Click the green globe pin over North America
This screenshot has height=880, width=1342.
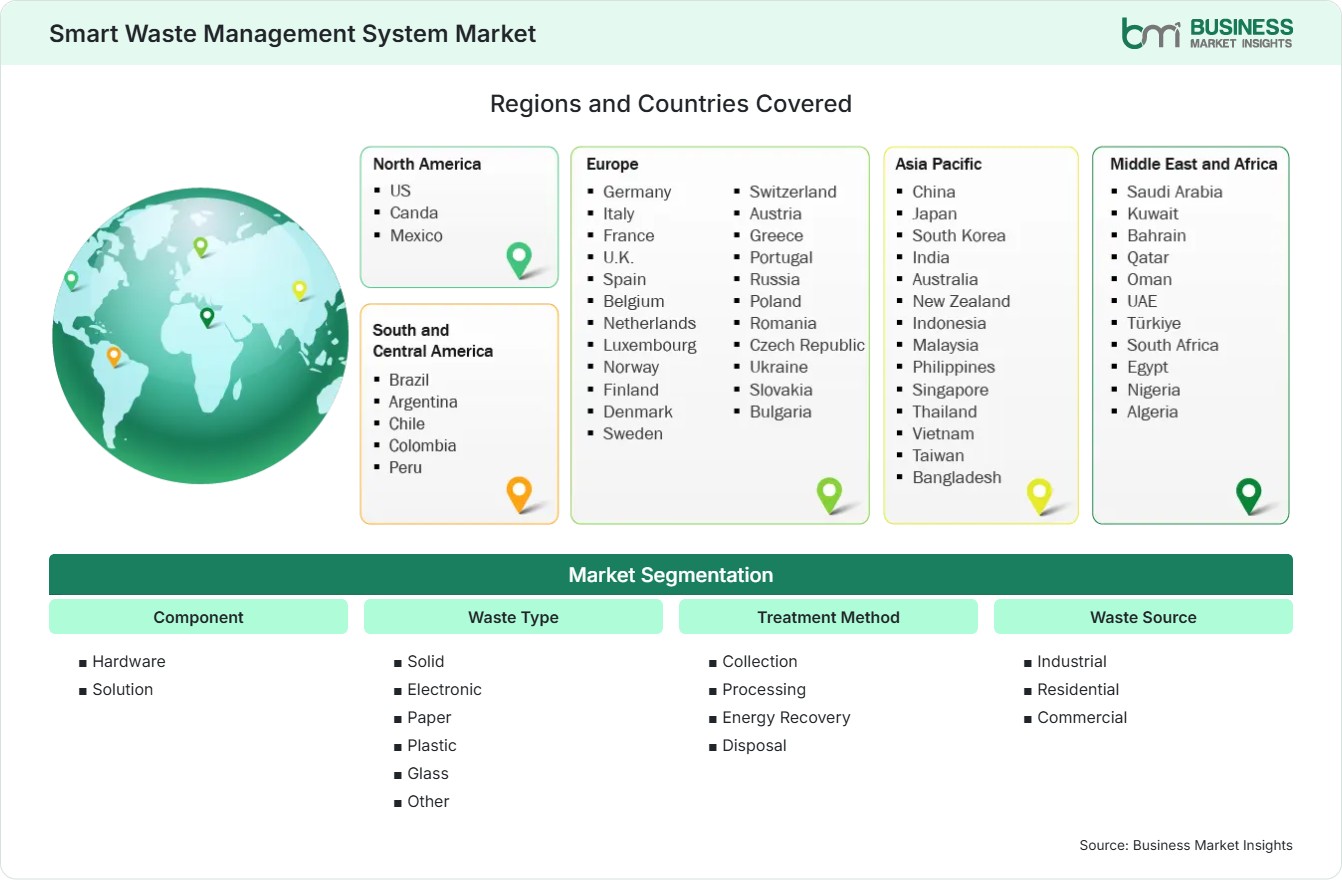point(71,280)
